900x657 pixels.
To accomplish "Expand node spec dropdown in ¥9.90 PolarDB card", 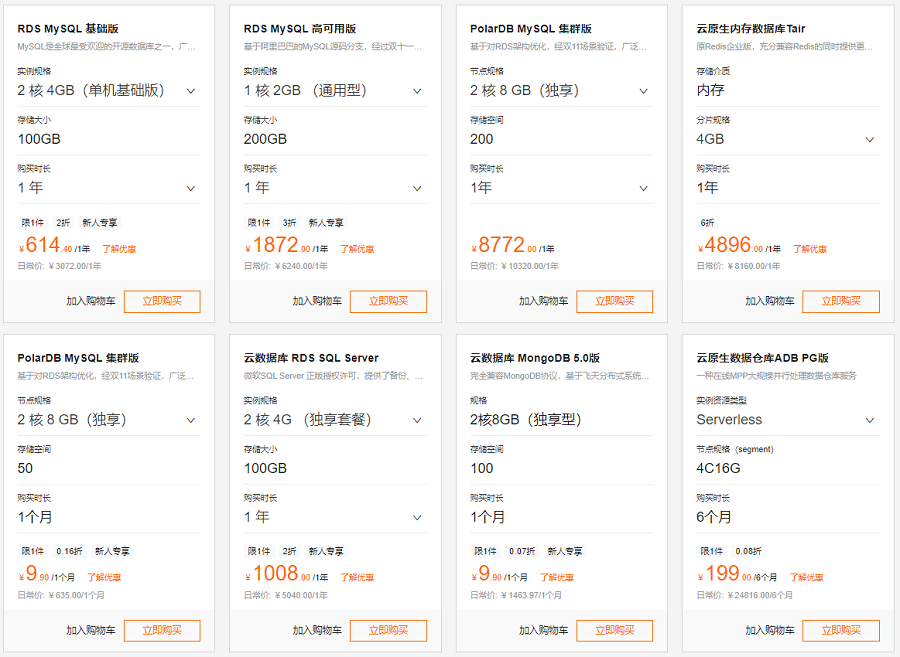I will point(108,420).
